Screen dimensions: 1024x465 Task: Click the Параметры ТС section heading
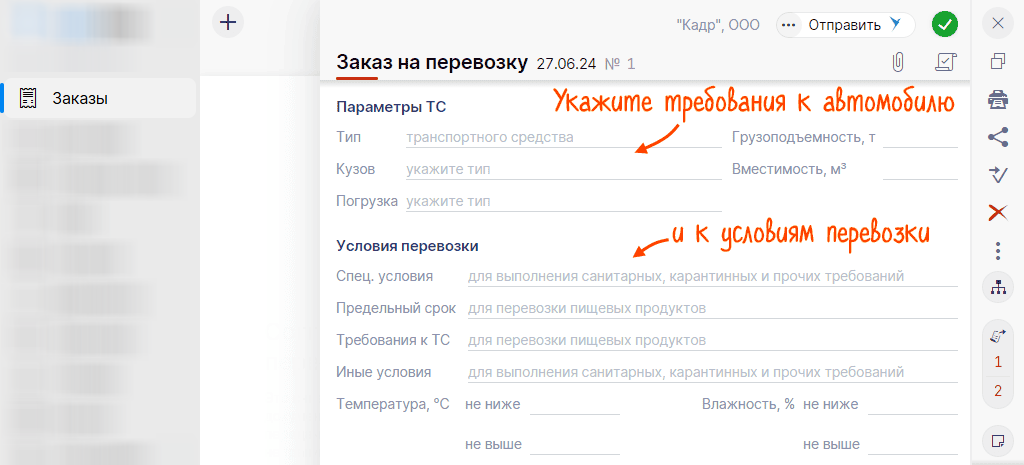tap(391, 107)
